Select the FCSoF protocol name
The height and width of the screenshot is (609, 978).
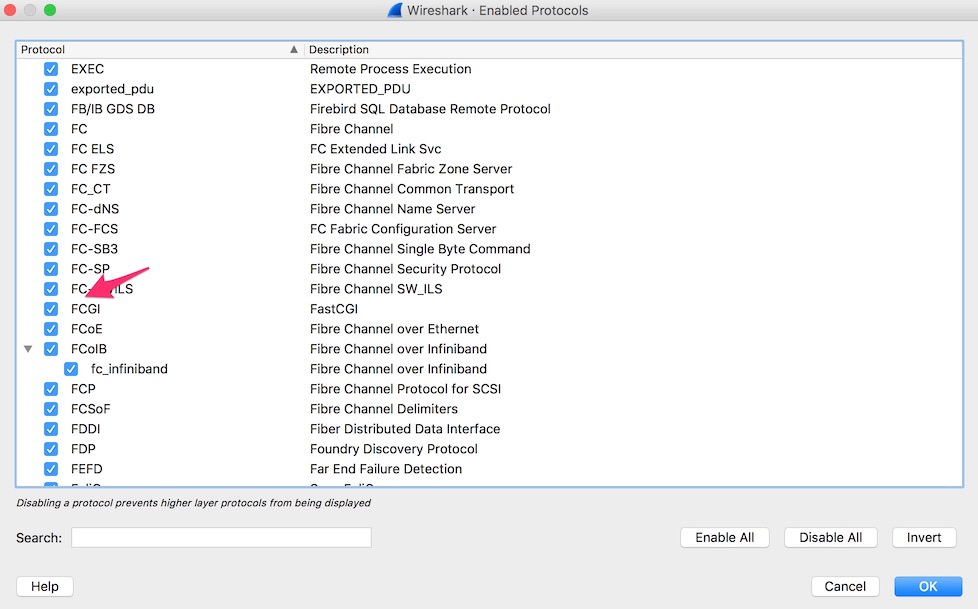[x=90, y=409]
